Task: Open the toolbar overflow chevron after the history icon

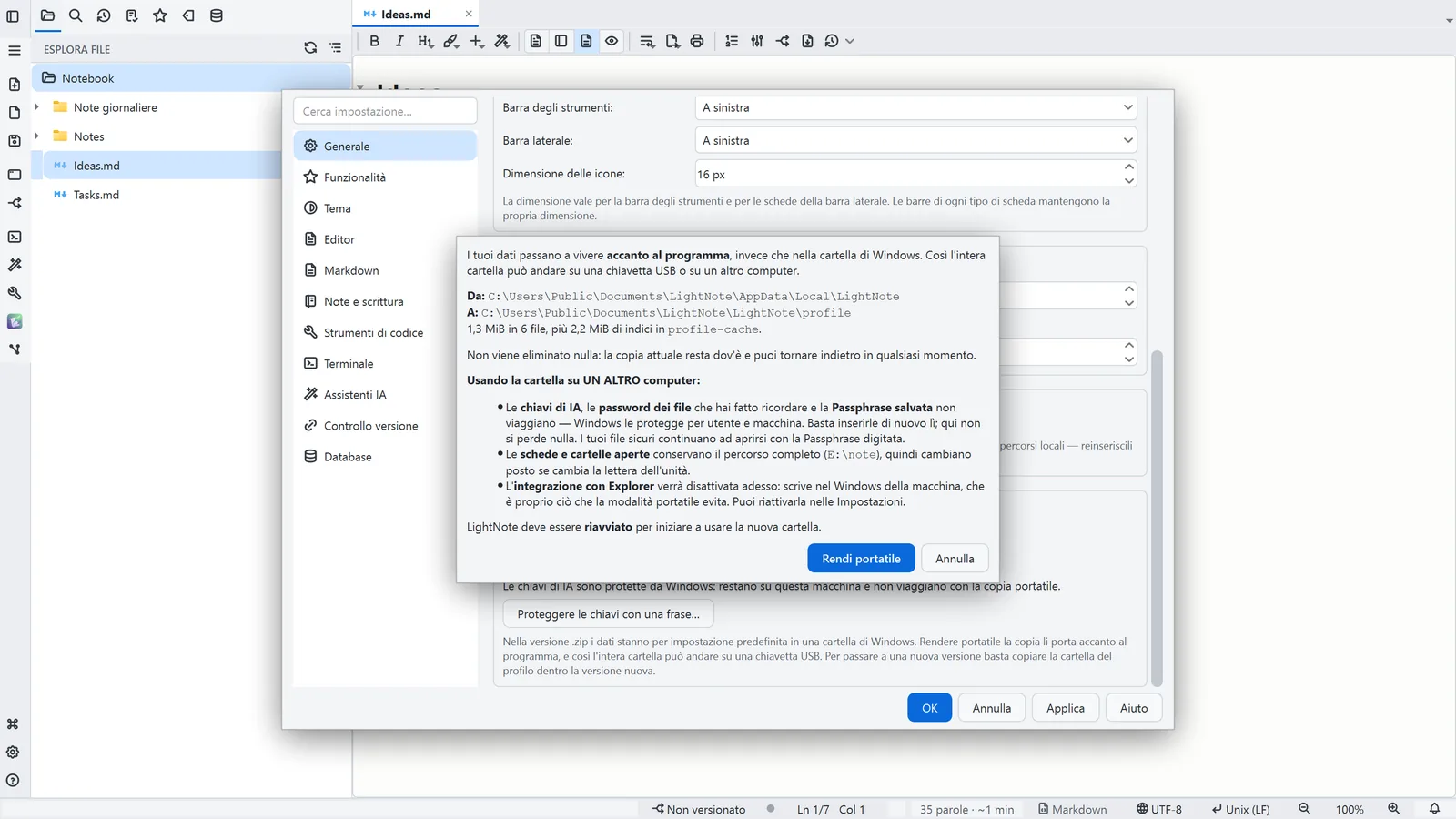Action: click(850, 41)
